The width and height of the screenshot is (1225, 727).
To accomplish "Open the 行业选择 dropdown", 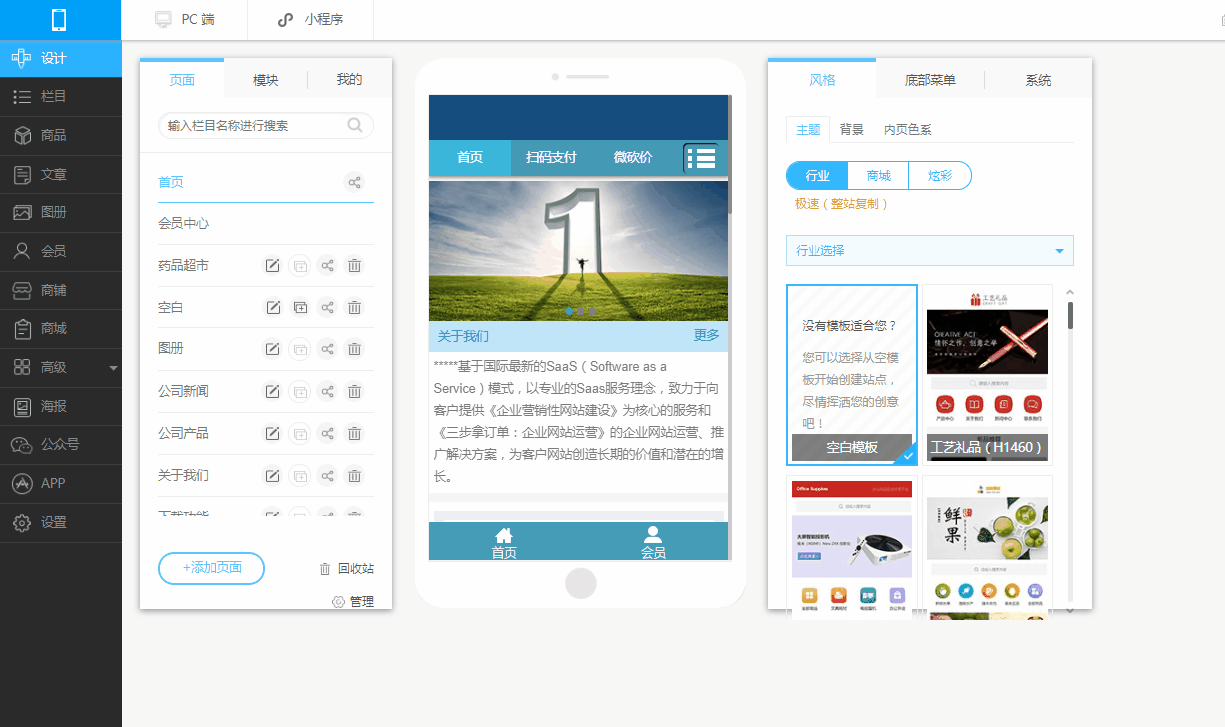I will click(930, 251).
